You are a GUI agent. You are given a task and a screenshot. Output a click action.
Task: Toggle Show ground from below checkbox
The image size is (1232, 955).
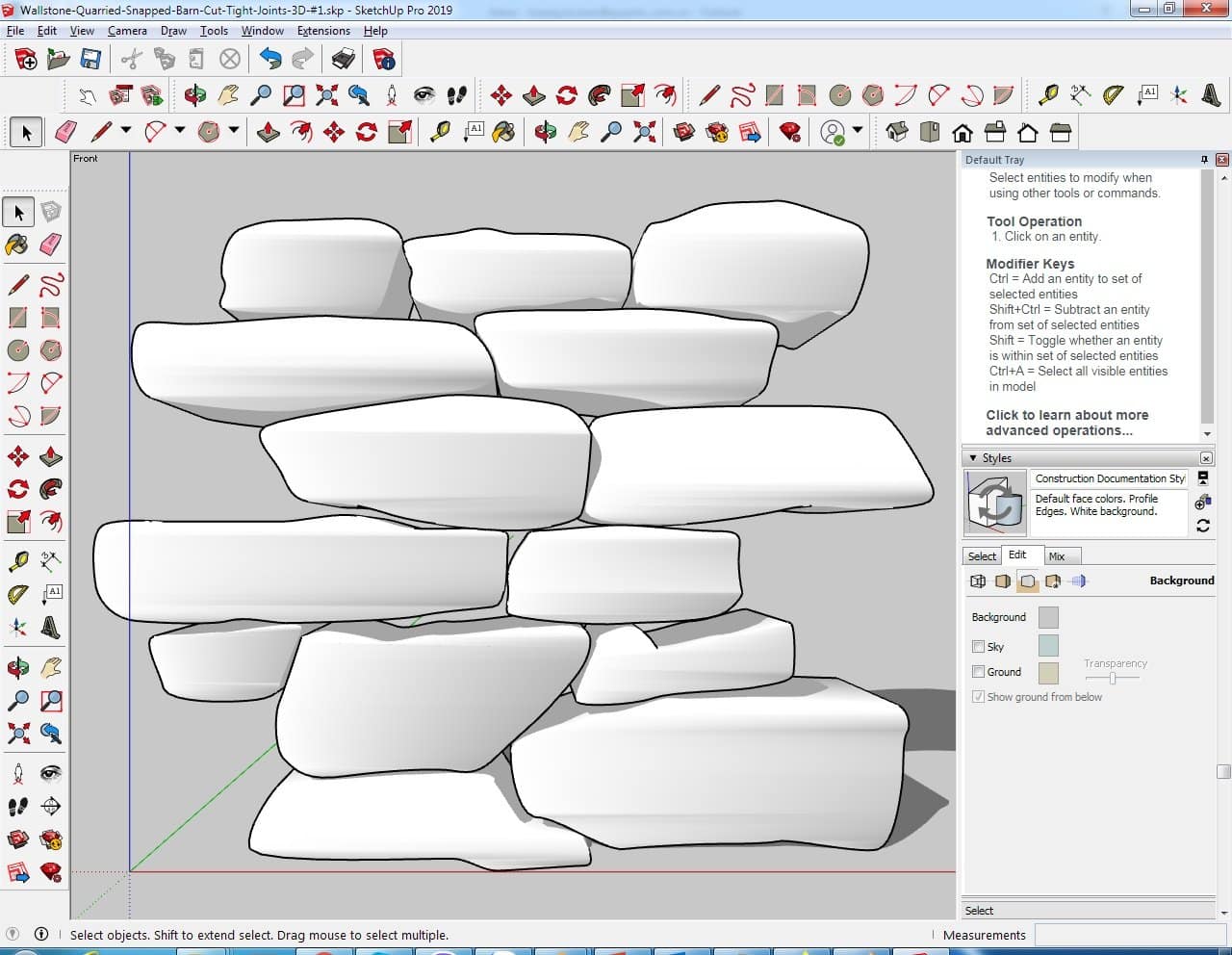[x=978, y=697]
